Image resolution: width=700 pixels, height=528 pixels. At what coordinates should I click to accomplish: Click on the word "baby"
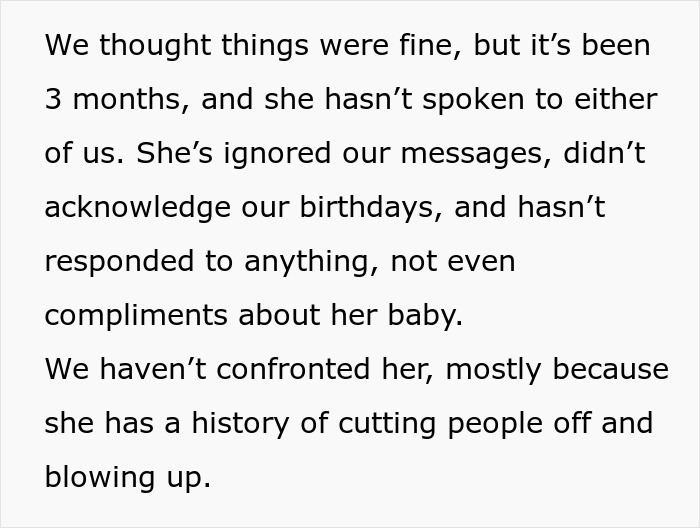422,316
